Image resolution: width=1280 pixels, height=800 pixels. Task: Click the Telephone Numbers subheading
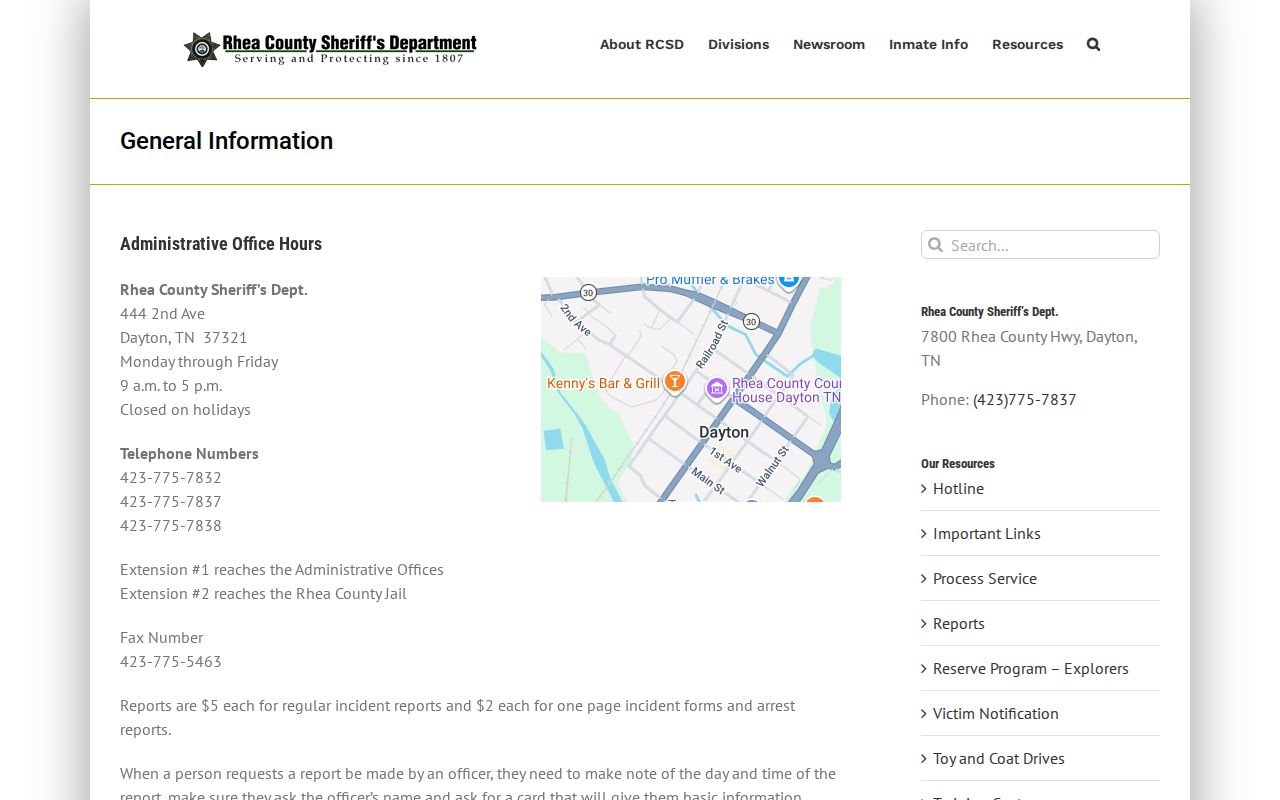[189, 453]
